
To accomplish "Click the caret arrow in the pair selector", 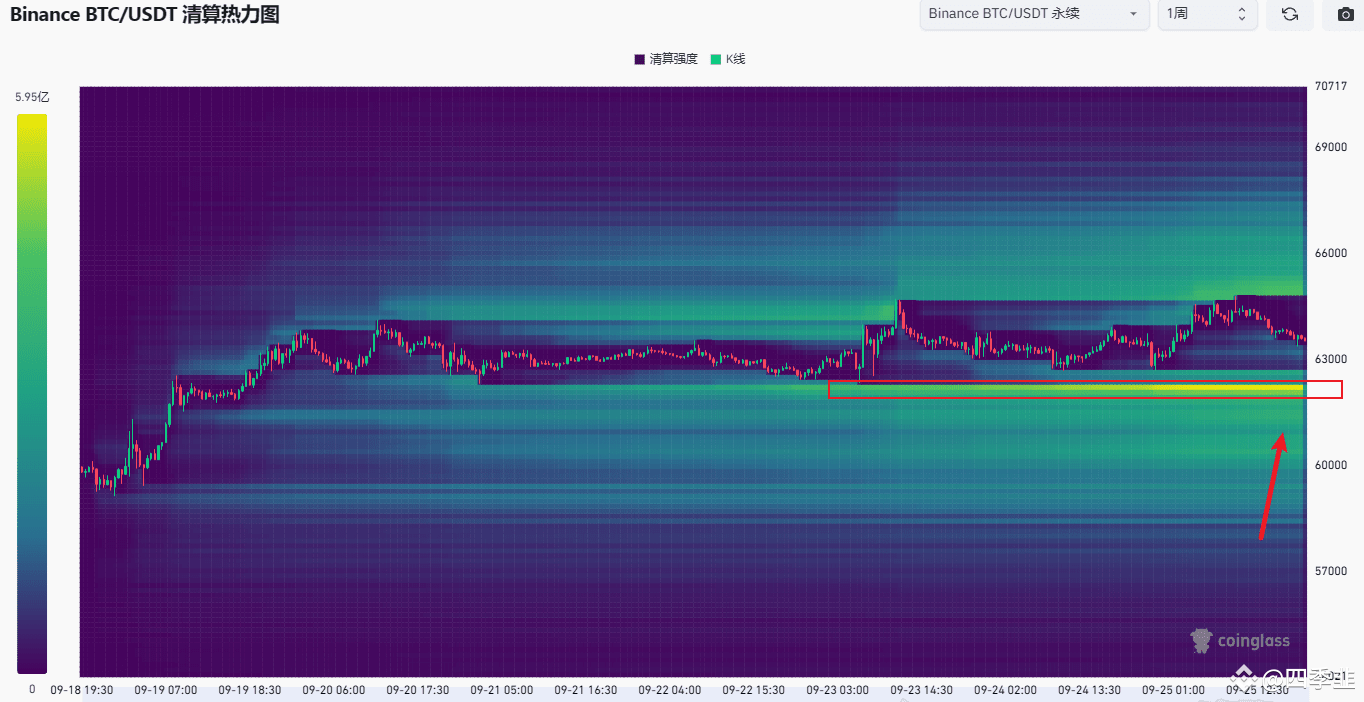I will point(1133,15).
